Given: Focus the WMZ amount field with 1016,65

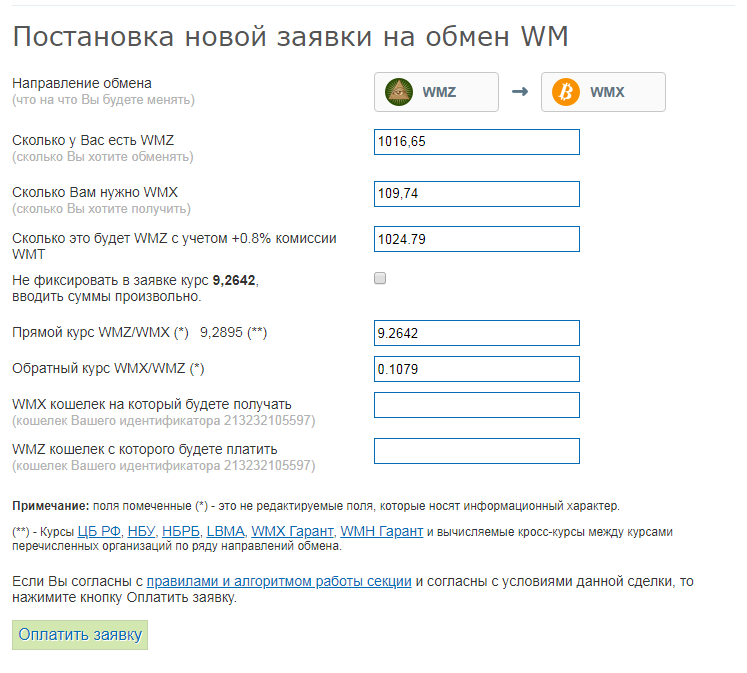Looking at the screenshot, I should point(476,142).
